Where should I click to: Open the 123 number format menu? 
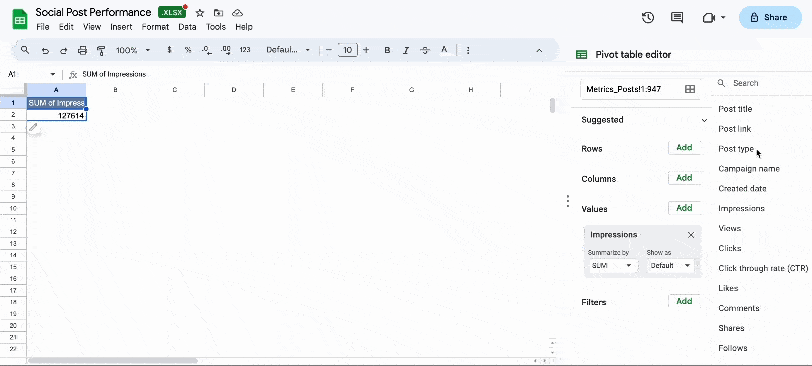click(x=245, y=50)
